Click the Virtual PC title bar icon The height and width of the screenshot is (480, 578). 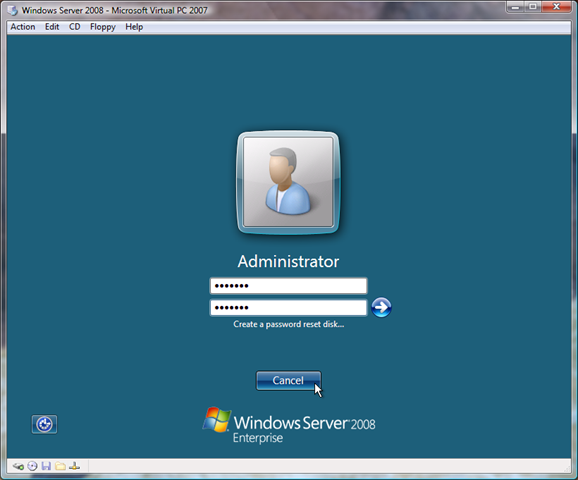pos(13,10)
